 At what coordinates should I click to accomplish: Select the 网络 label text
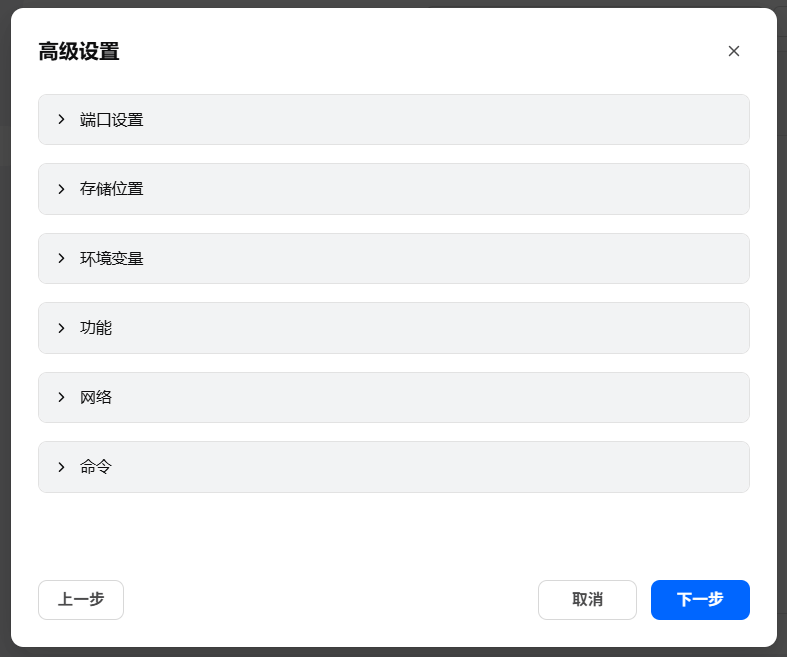[96, 398]
